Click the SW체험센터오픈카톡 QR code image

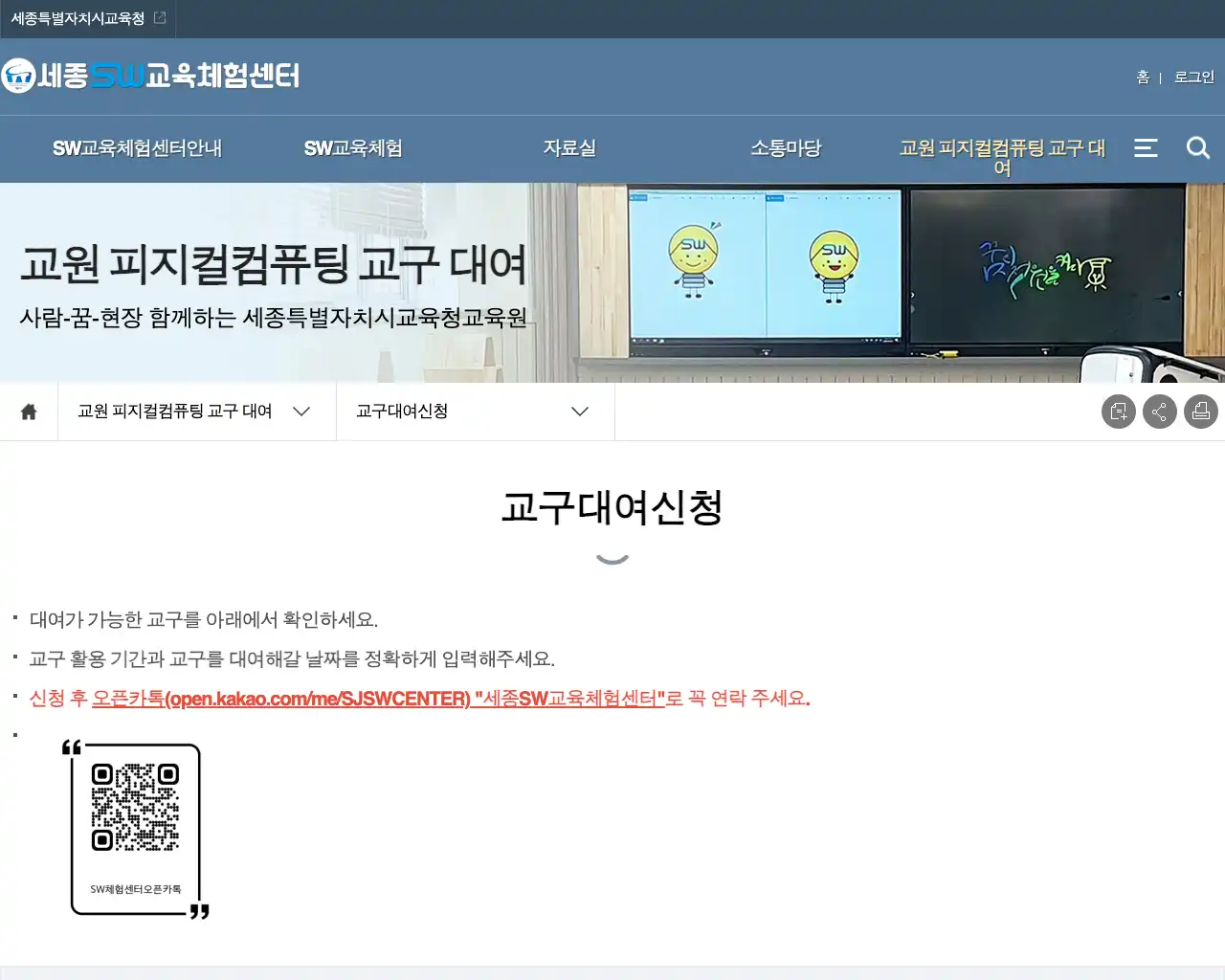[x=135, y=828]
